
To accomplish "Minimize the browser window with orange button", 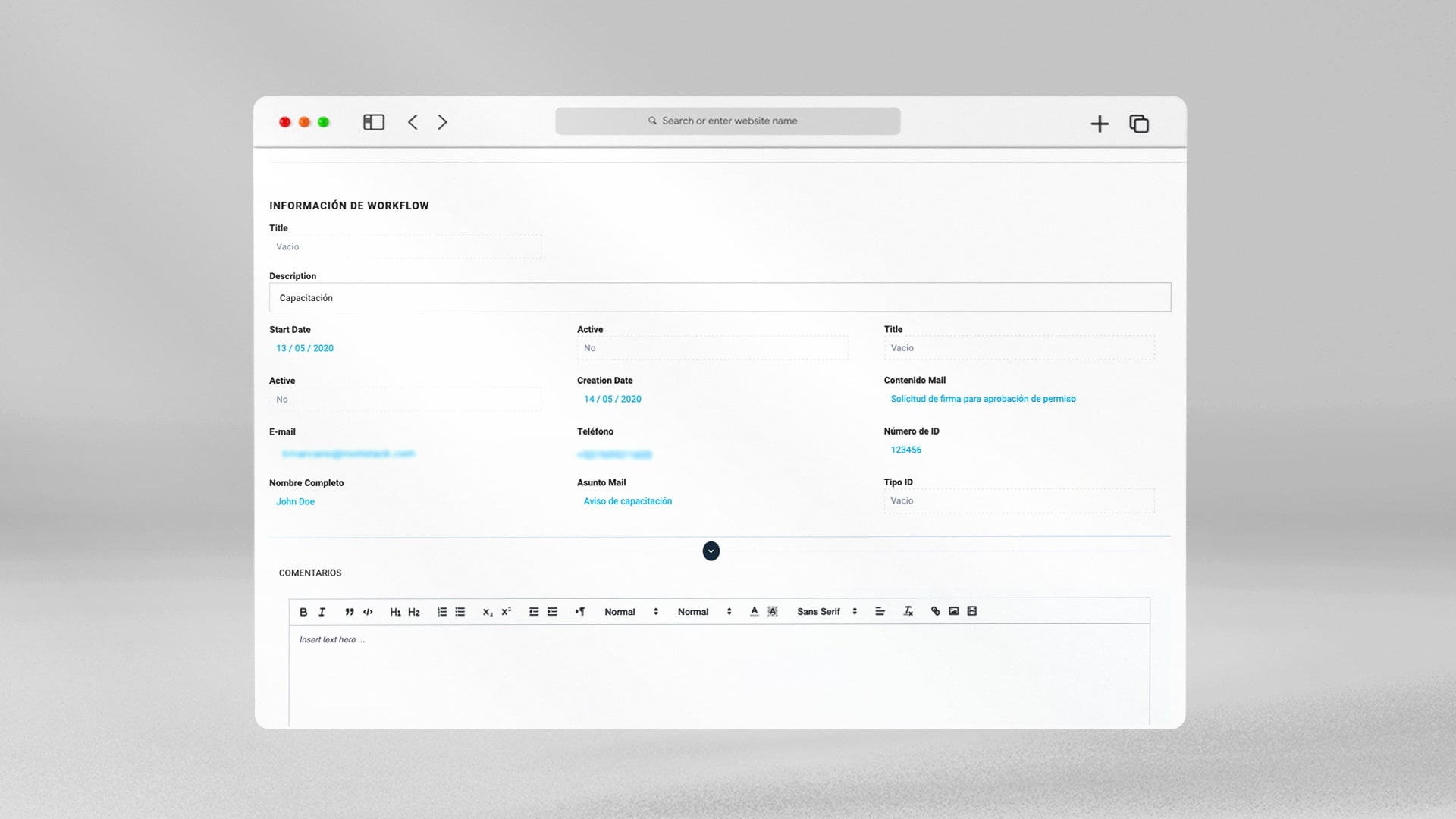I will click(x=304, y=122).
